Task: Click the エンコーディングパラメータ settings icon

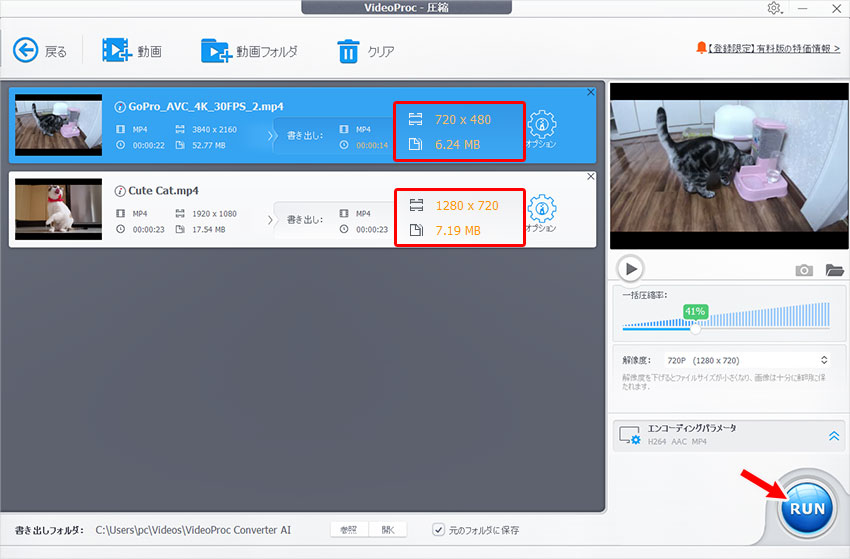Action: pyautogui.click(x=630, y=435)
